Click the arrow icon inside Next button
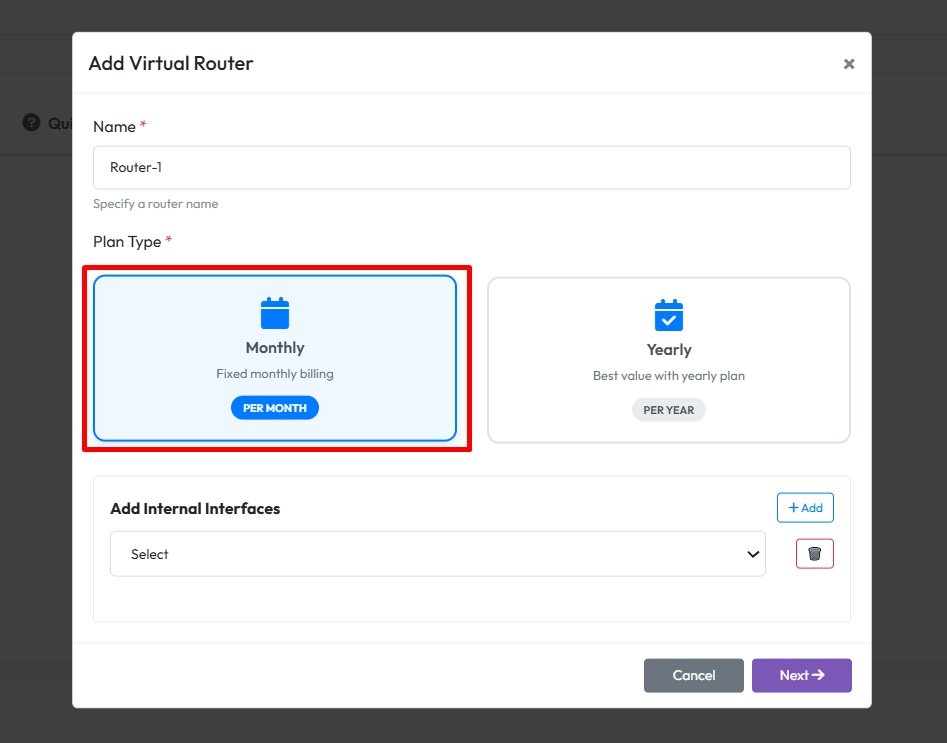This screenshot has width=947, height=743. (819, 675)
